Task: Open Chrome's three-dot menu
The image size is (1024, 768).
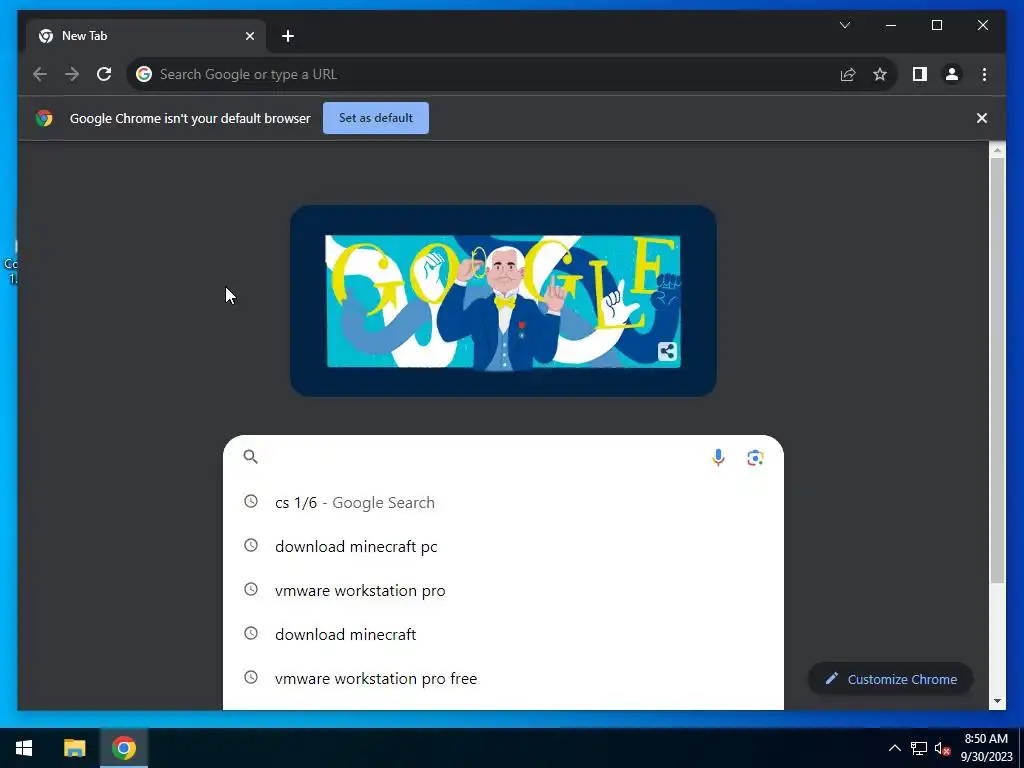Action: [984, 74]
